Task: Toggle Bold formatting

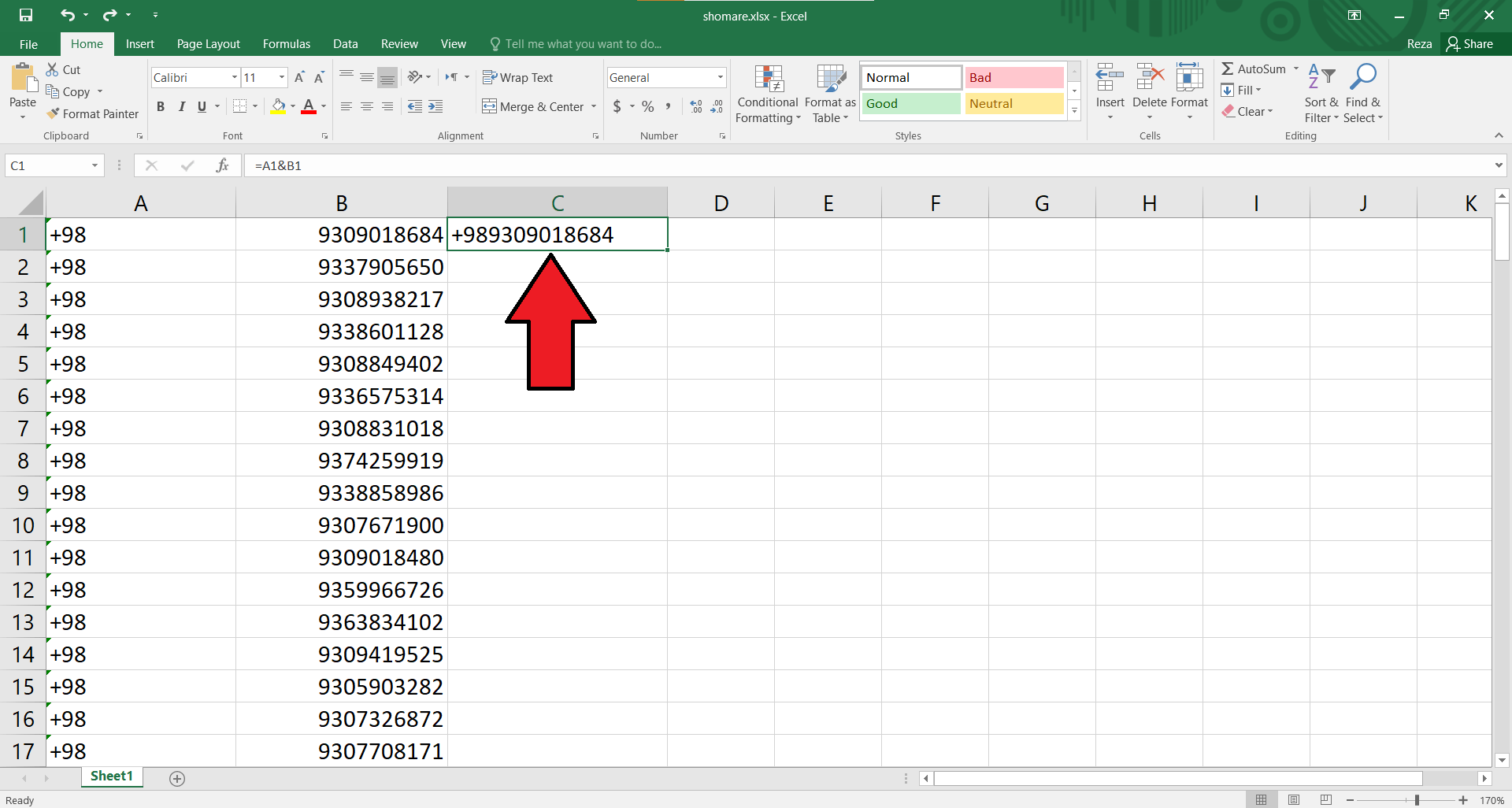Action: [x=161, y=106]
